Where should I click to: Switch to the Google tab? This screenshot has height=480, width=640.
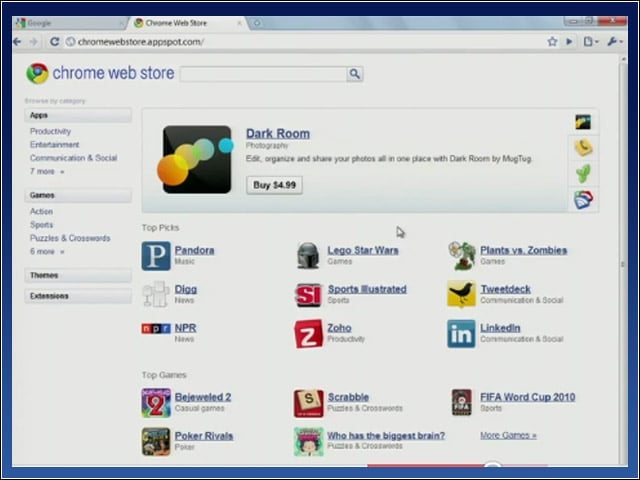click(x=69, y=23)
